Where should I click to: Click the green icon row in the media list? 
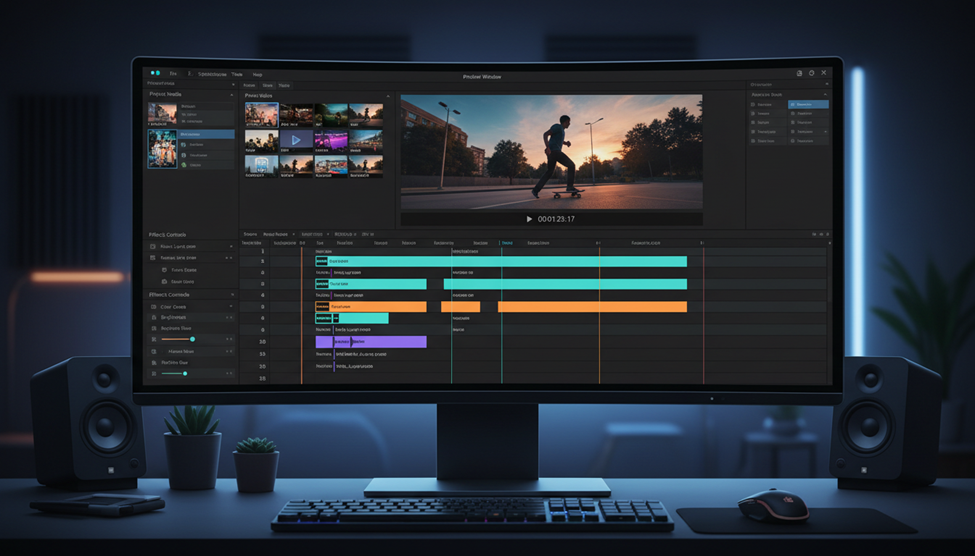click(x=206, y=165)
